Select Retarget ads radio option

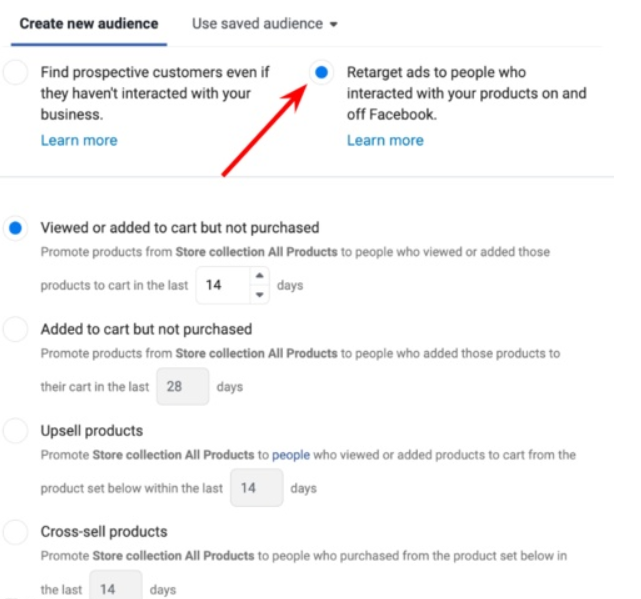pos(321,72)
